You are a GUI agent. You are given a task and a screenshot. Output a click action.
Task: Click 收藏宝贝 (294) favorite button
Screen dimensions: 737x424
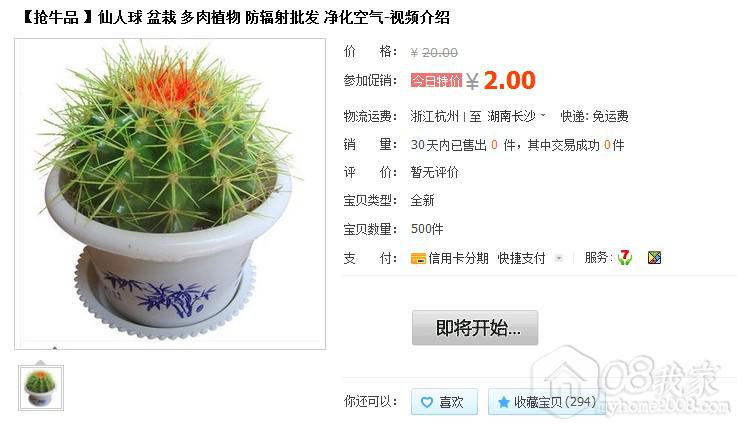(547, 402)
